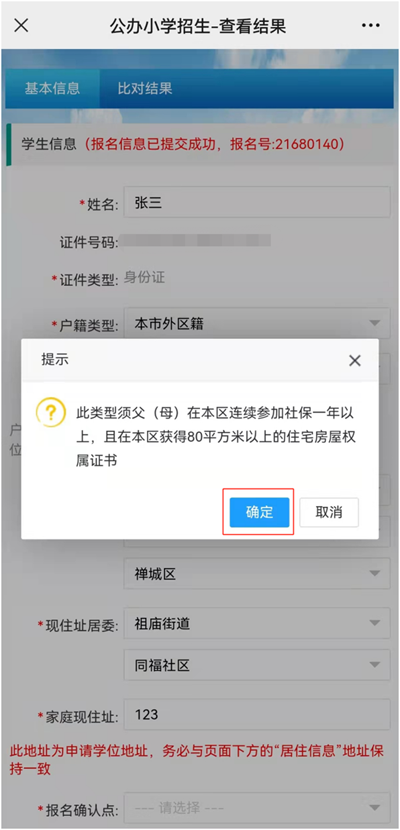This screenshot has height=830, width=400.
Task: Open the three-dot more options menu
Action: pos(370,25)
